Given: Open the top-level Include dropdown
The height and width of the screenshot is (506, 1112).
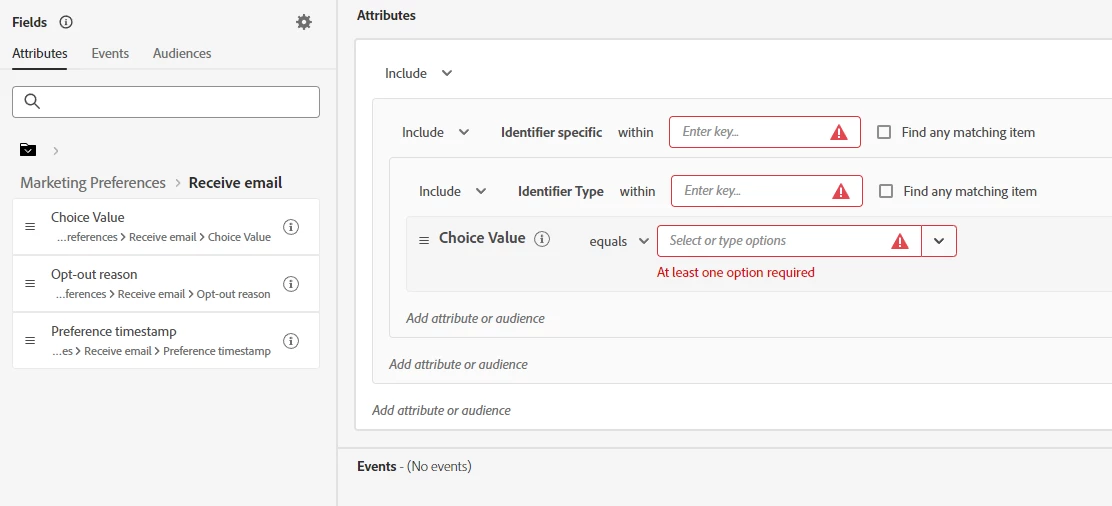Looking at the screenshot, I should (x=419, y=73).
